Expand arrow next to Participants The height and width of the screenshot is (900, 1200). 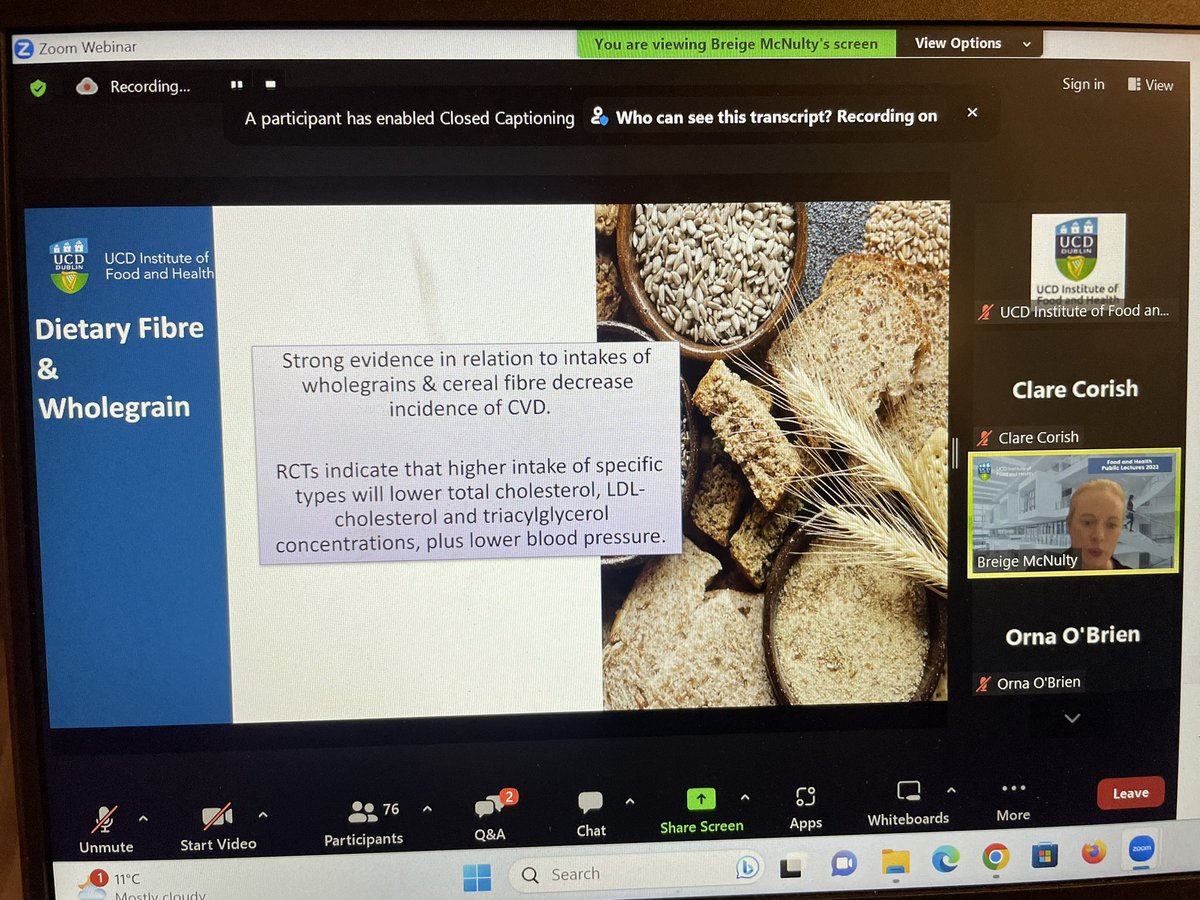tap(427, 808)
